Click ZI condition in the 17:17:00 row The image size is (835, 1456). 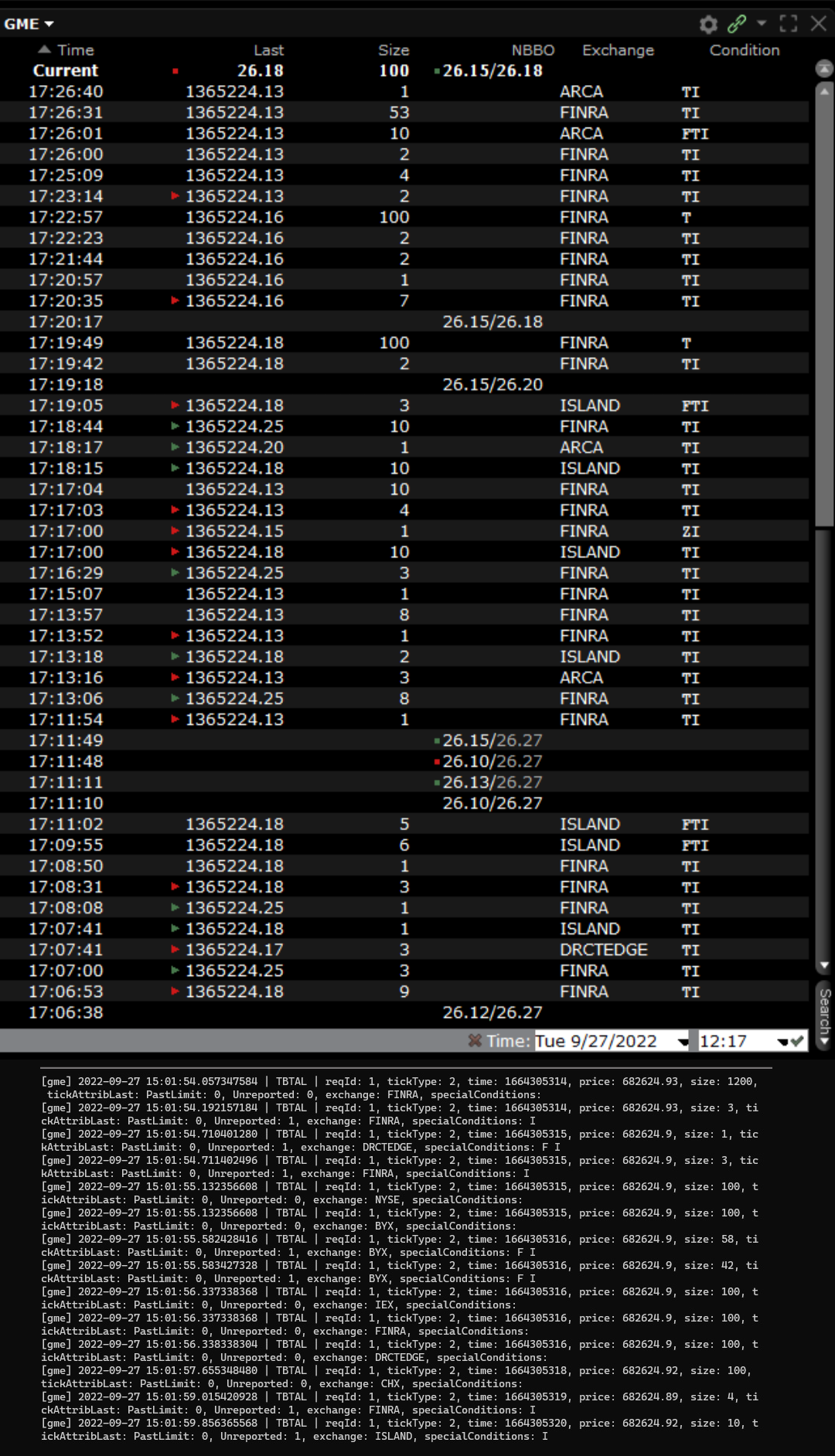click(x=690, y=532)
